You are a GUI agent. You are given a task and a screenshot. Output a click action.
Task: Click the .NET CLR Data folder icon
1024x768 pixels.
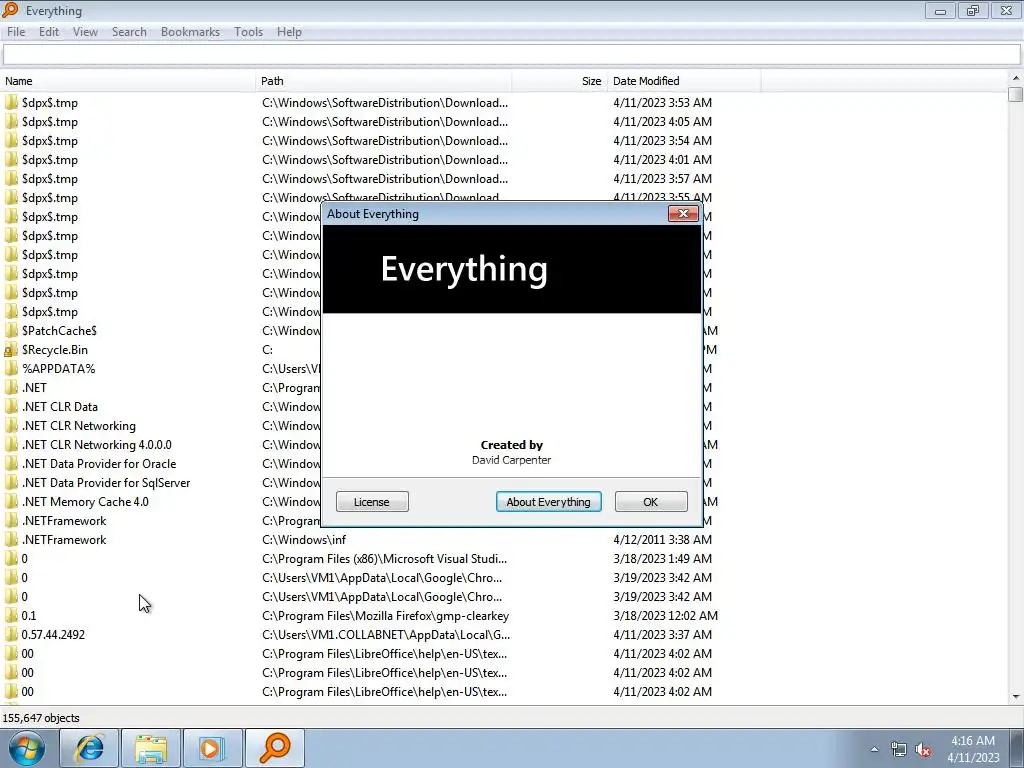(x=11, y=407)
